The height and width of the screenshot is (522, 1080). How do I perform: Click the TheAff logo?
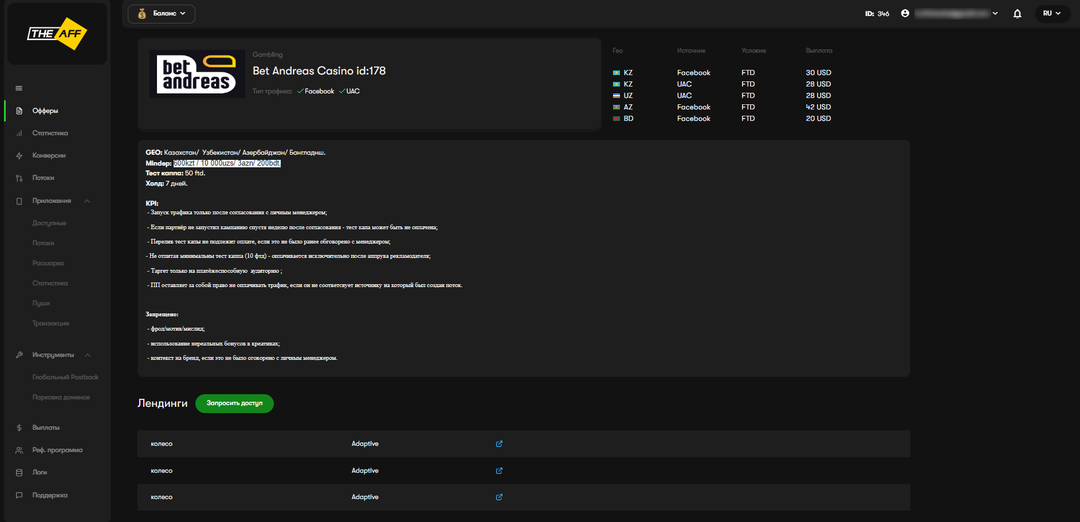click(56, 33)
